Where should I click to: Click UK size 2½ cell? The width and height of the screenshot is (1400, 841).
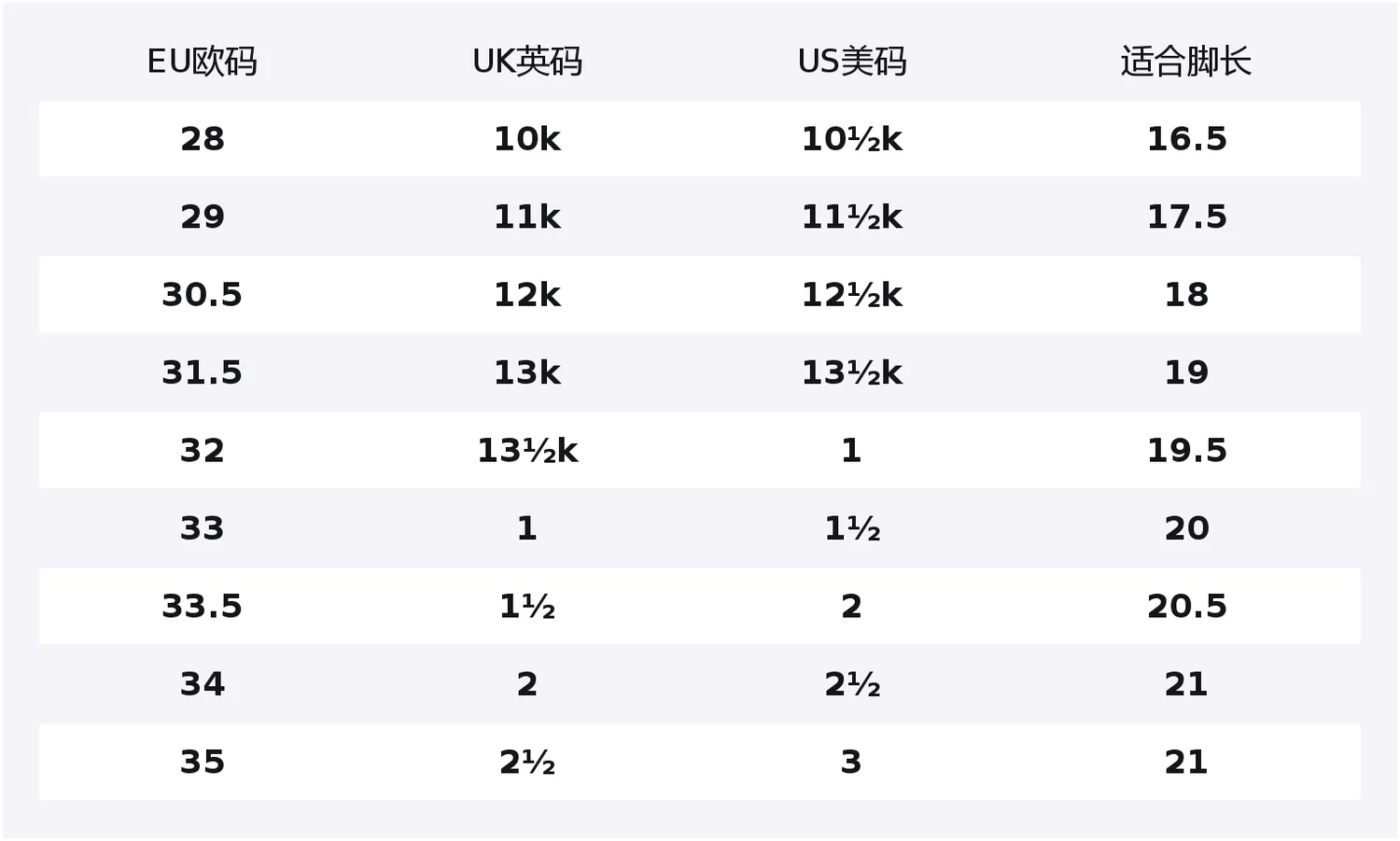527,763
